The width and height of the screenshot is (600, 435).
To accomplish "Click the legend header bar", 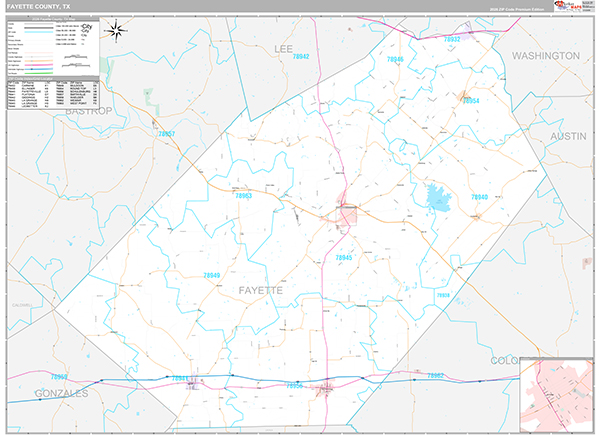I will [x=53, y=19].
